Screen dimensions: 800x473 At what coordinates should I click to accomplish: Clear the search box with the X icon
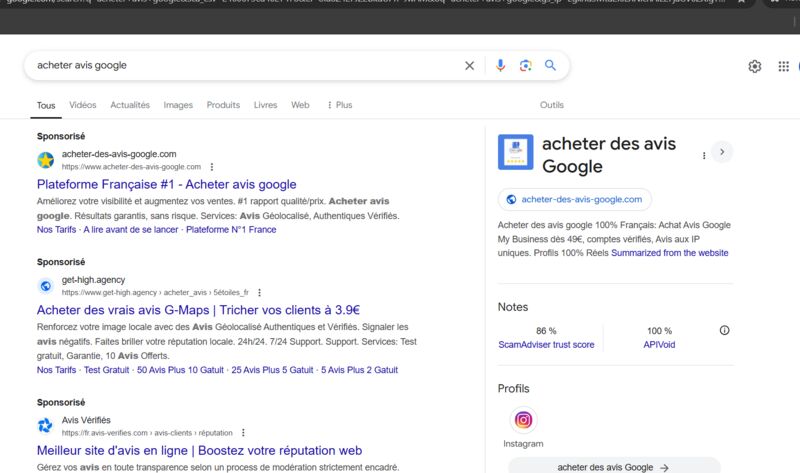(x=469, y=65)
